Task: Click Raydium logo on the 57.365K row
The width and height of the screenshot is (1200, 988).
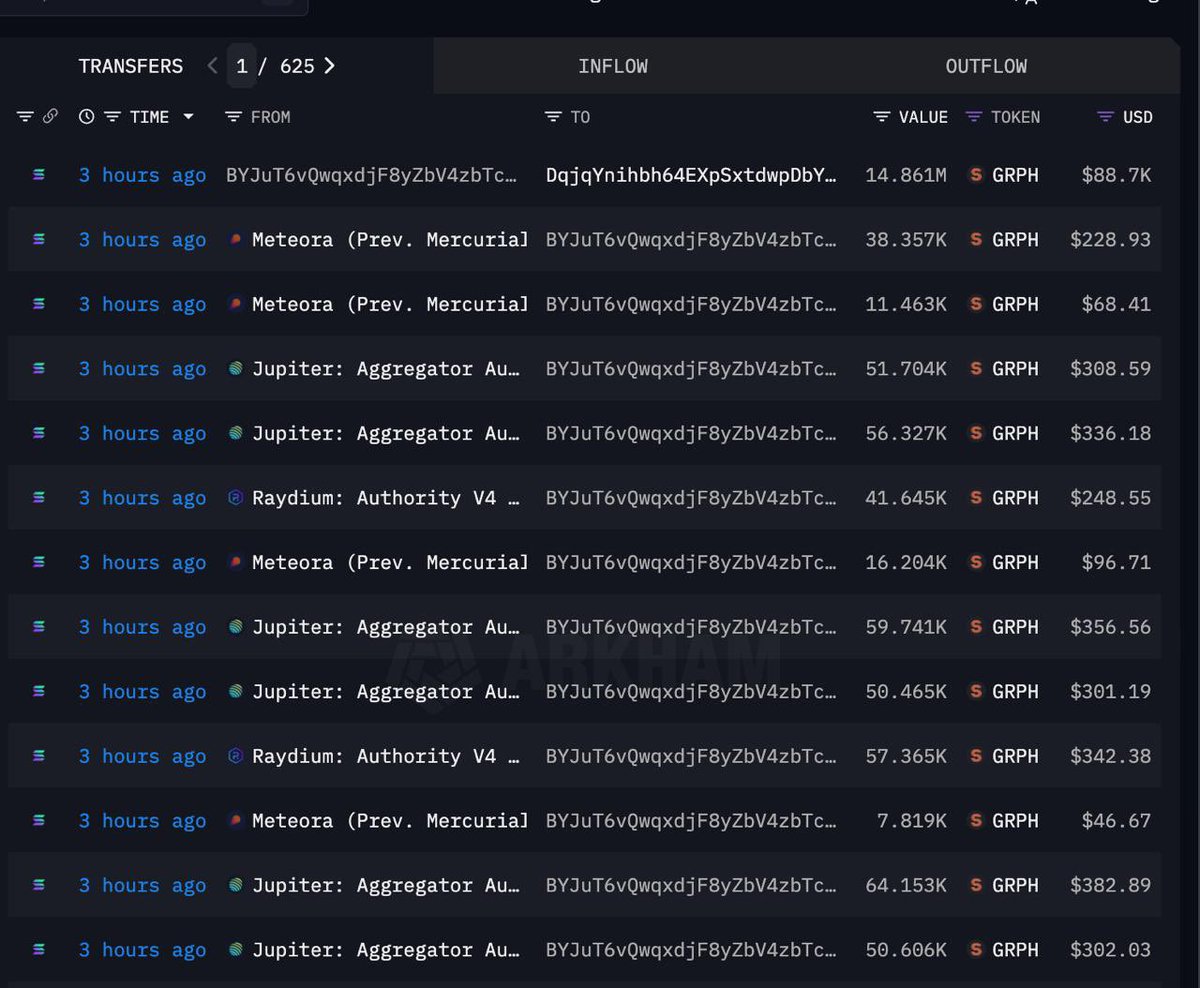Action: point(236,756)
